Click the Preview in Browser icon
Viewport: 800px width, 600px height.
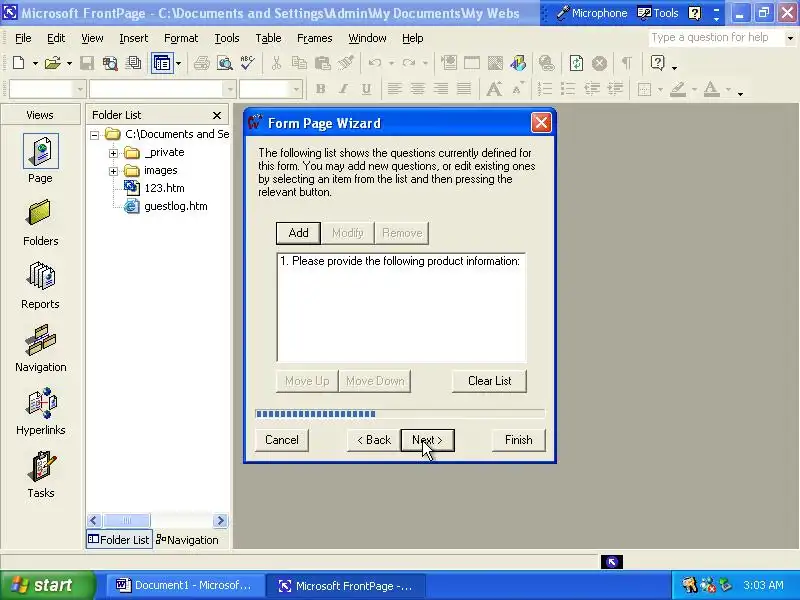pyautogui.click(x=224, y=63)
